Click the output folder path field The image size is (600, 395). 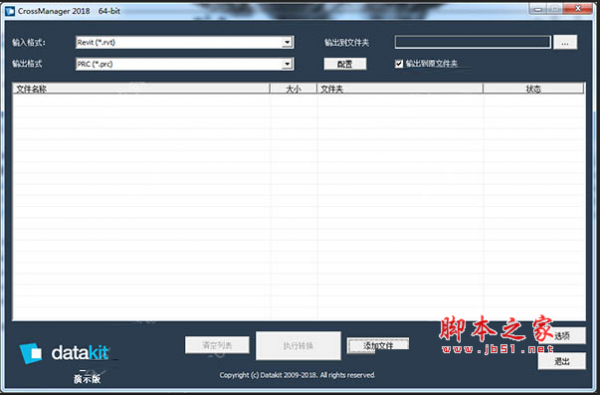coord(473,42)
